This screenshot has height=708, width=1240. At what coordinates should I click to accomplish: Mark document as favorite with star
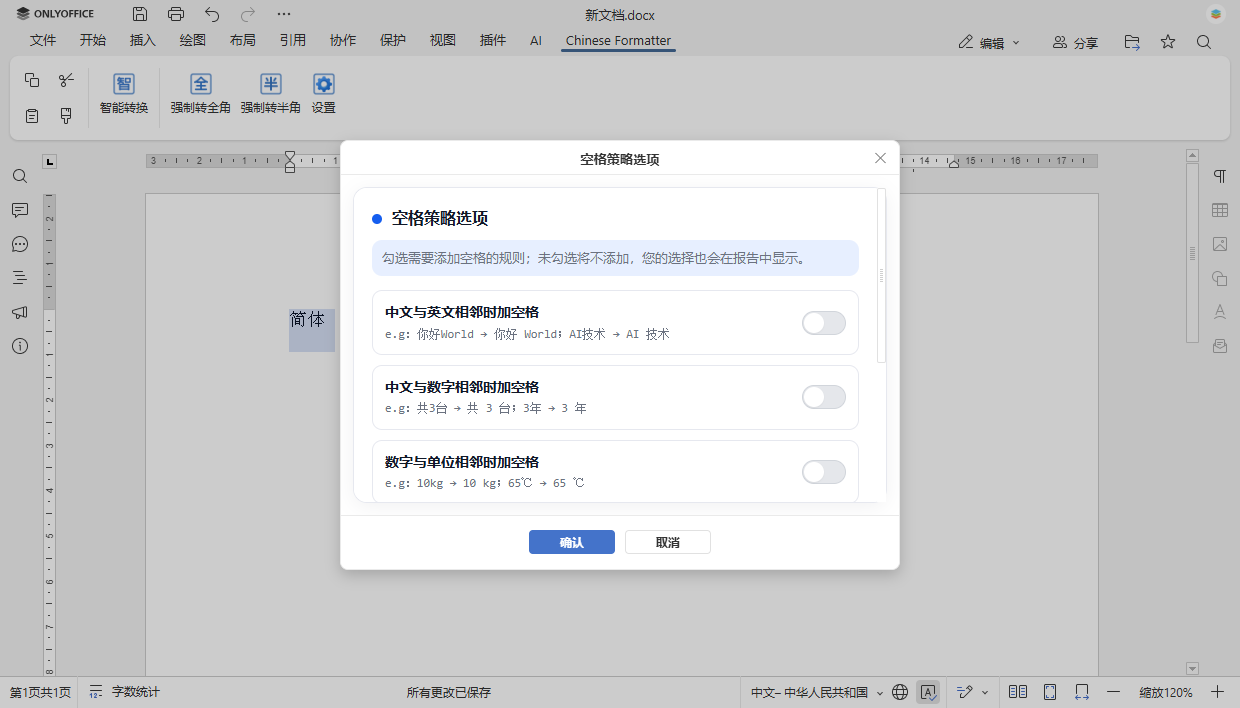[1168, 42]
